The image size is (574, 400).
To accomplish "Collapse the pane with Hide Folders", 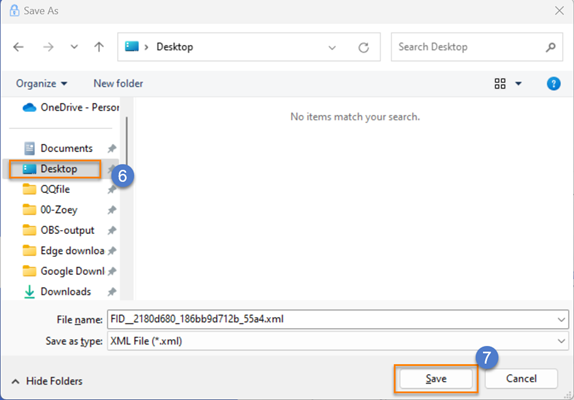I will 47,381.
